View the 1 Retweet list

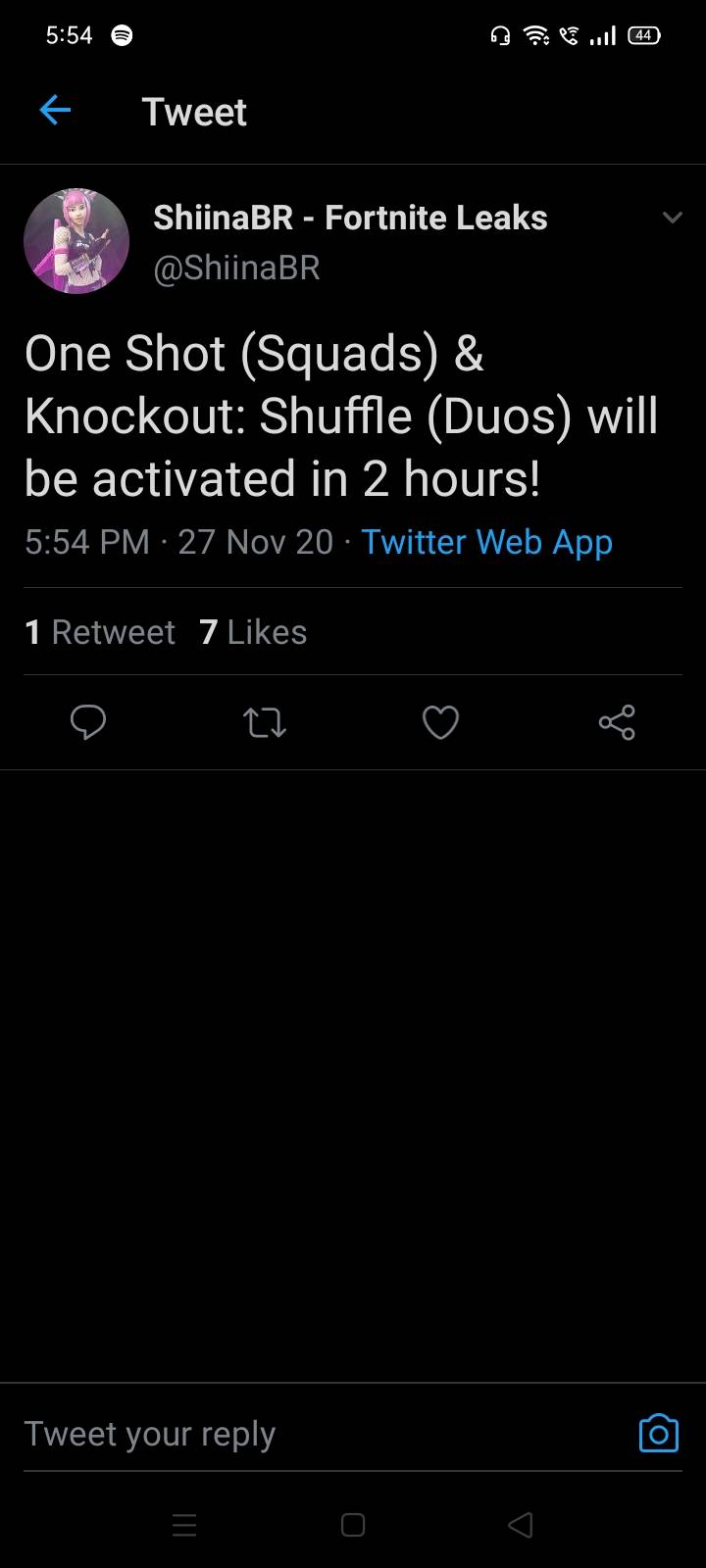[x=100, y=632]
